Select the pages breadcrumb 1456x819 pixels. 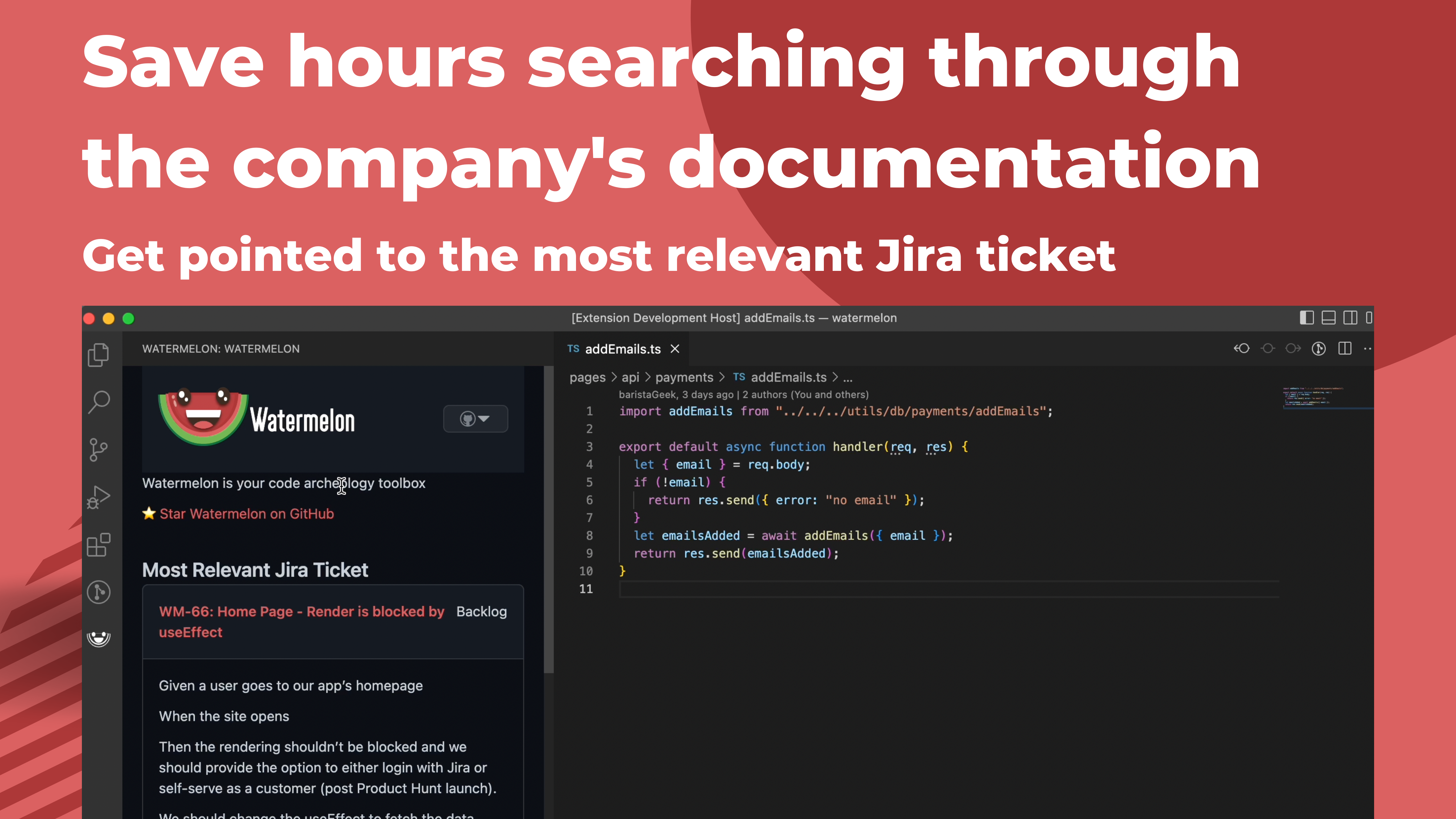pos(587,378)
